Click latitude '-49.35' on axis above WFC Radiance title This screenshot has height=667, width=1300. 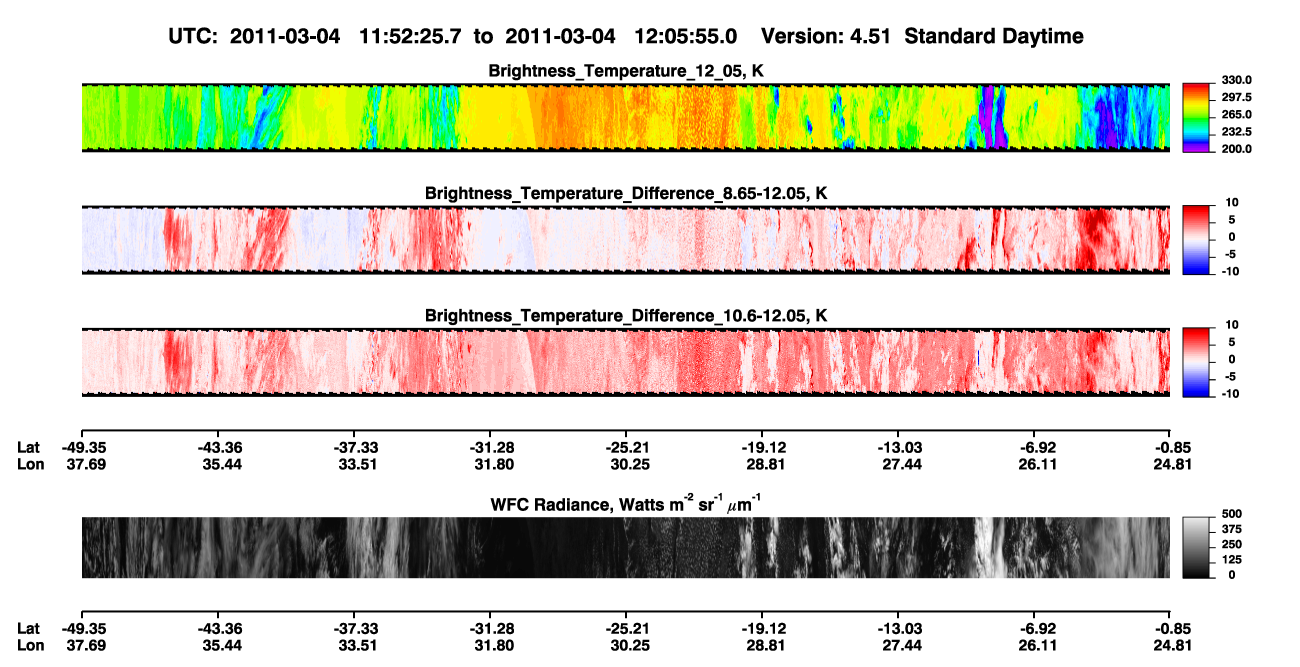82,447
